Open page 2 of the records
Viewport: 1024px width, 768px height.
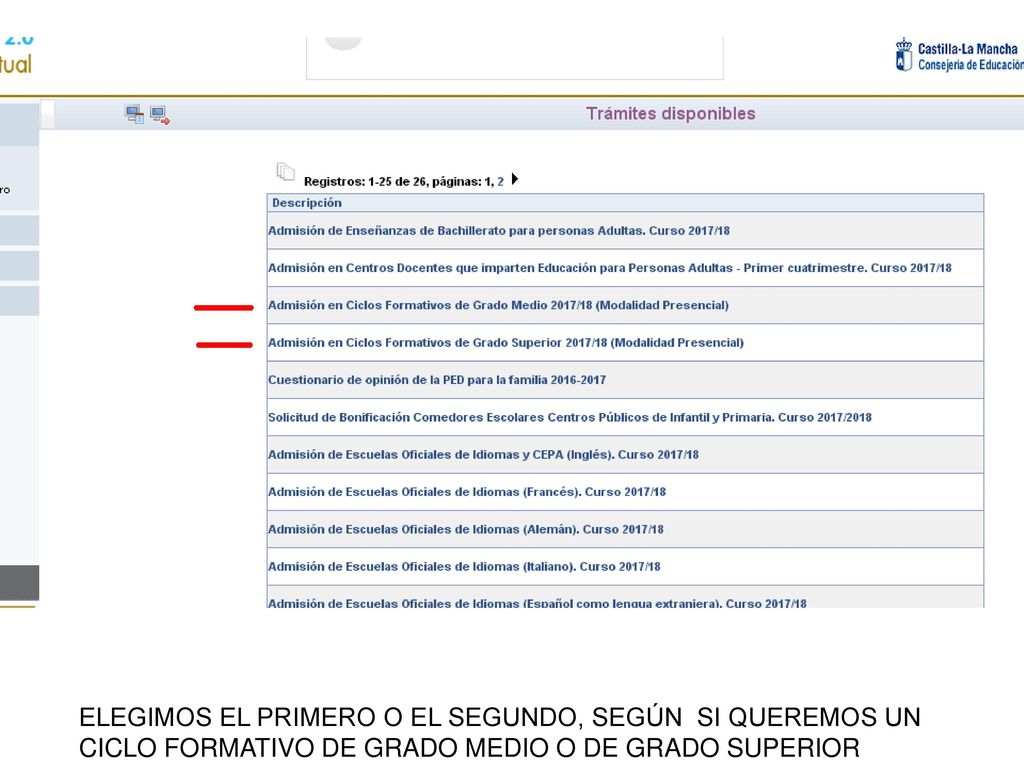(x=500, y=182)
